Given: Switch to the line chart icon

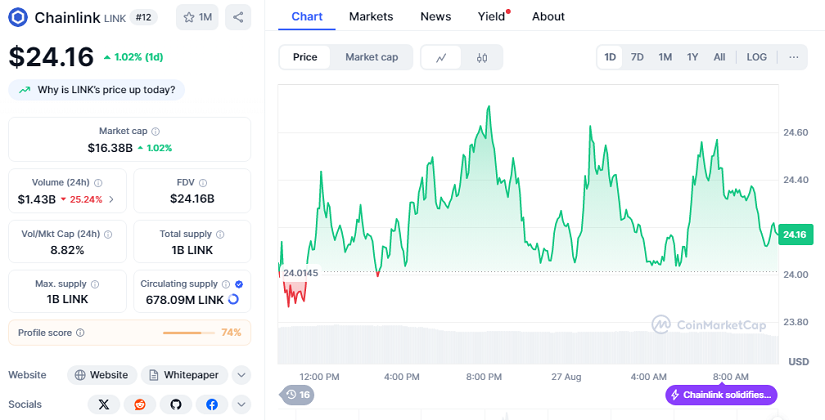Looking at the screenshot, I should click(441, 58).
